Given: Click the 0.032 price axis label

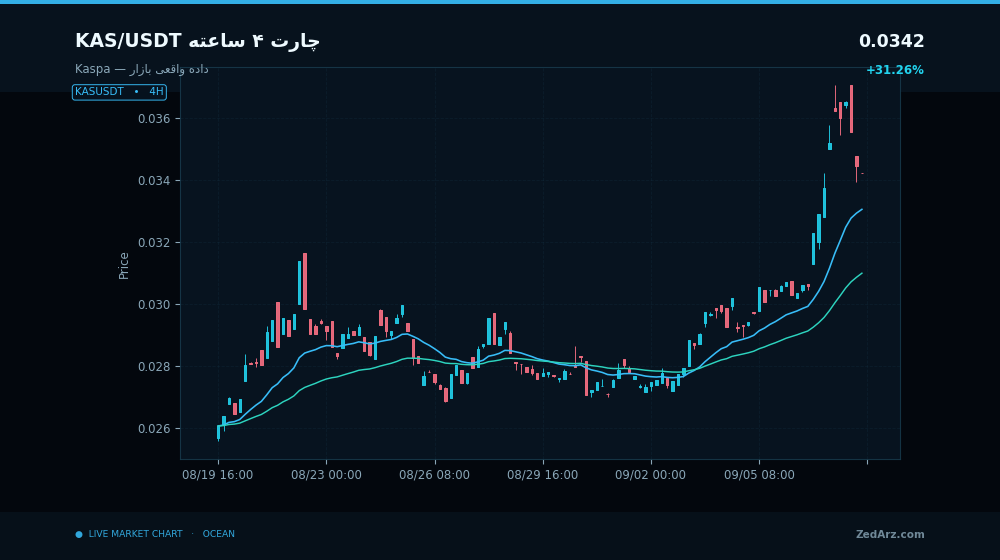Looking at the screenshot, I should (152, 243).
